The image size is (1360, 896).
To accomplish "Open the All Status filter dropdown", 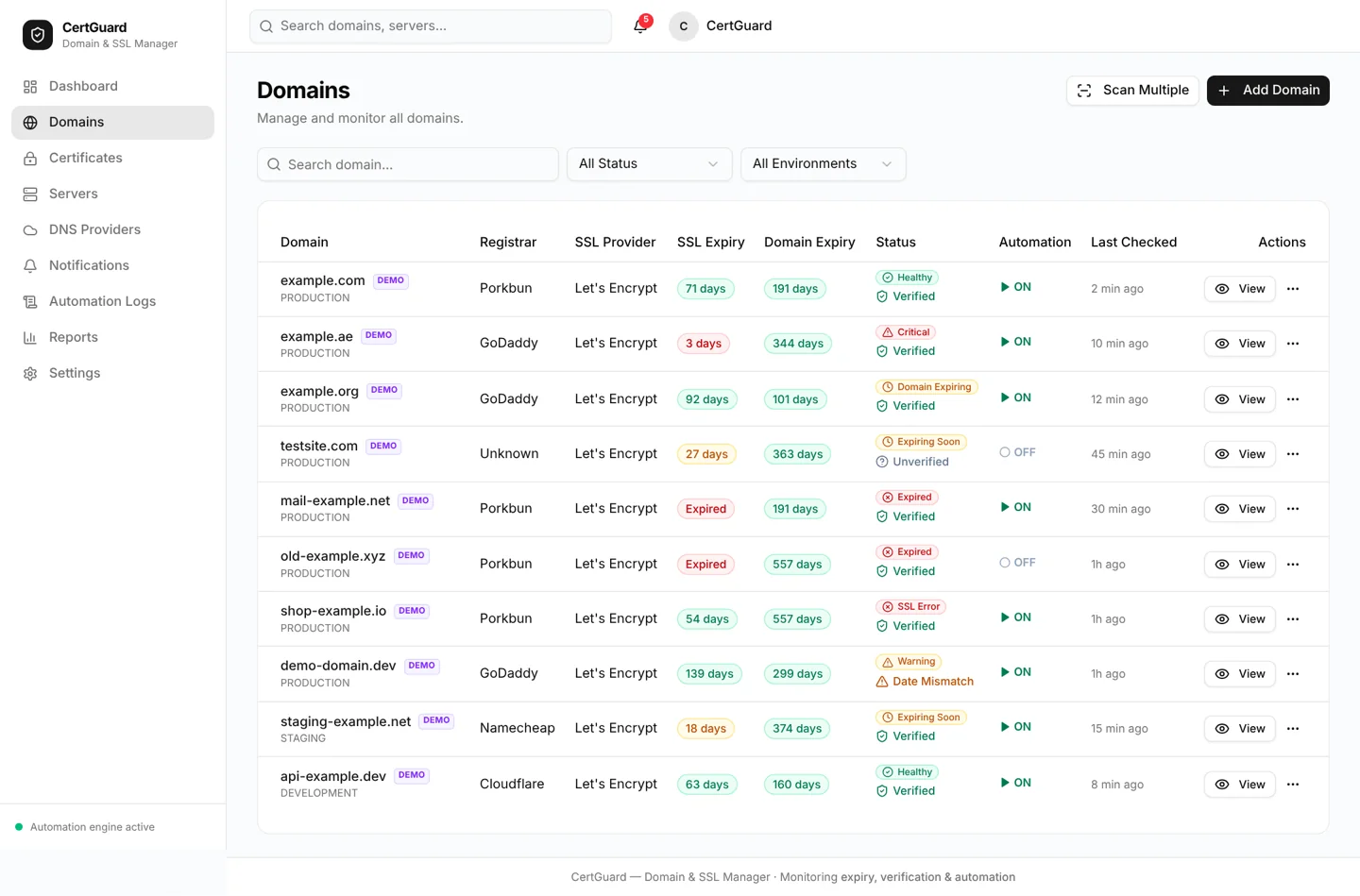I will coord(650,164).
